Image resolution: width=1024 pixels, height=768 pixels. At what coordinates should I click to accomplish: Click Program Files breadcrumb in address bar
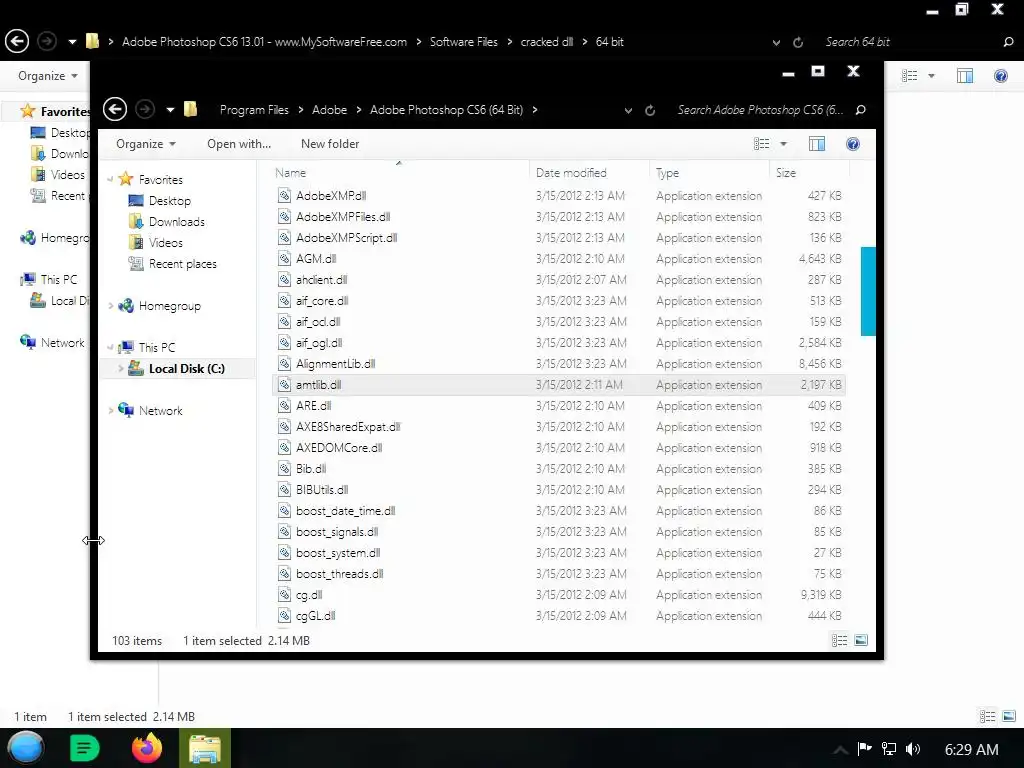tap(254, 110)
